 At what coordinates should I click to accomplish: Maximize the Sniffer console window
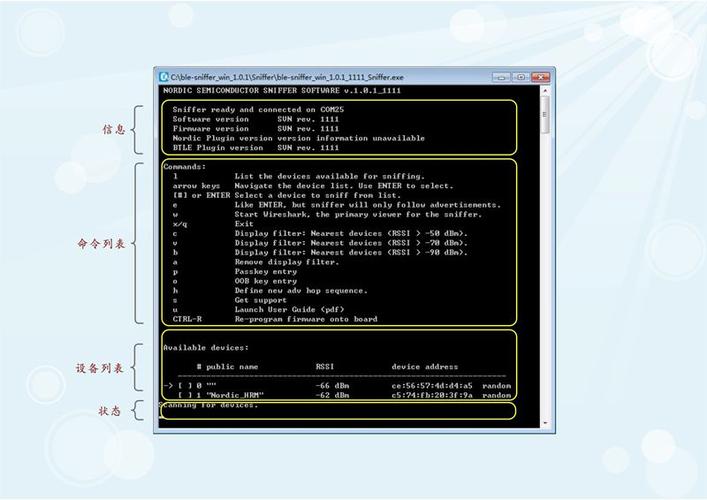[x=521, y=77]
